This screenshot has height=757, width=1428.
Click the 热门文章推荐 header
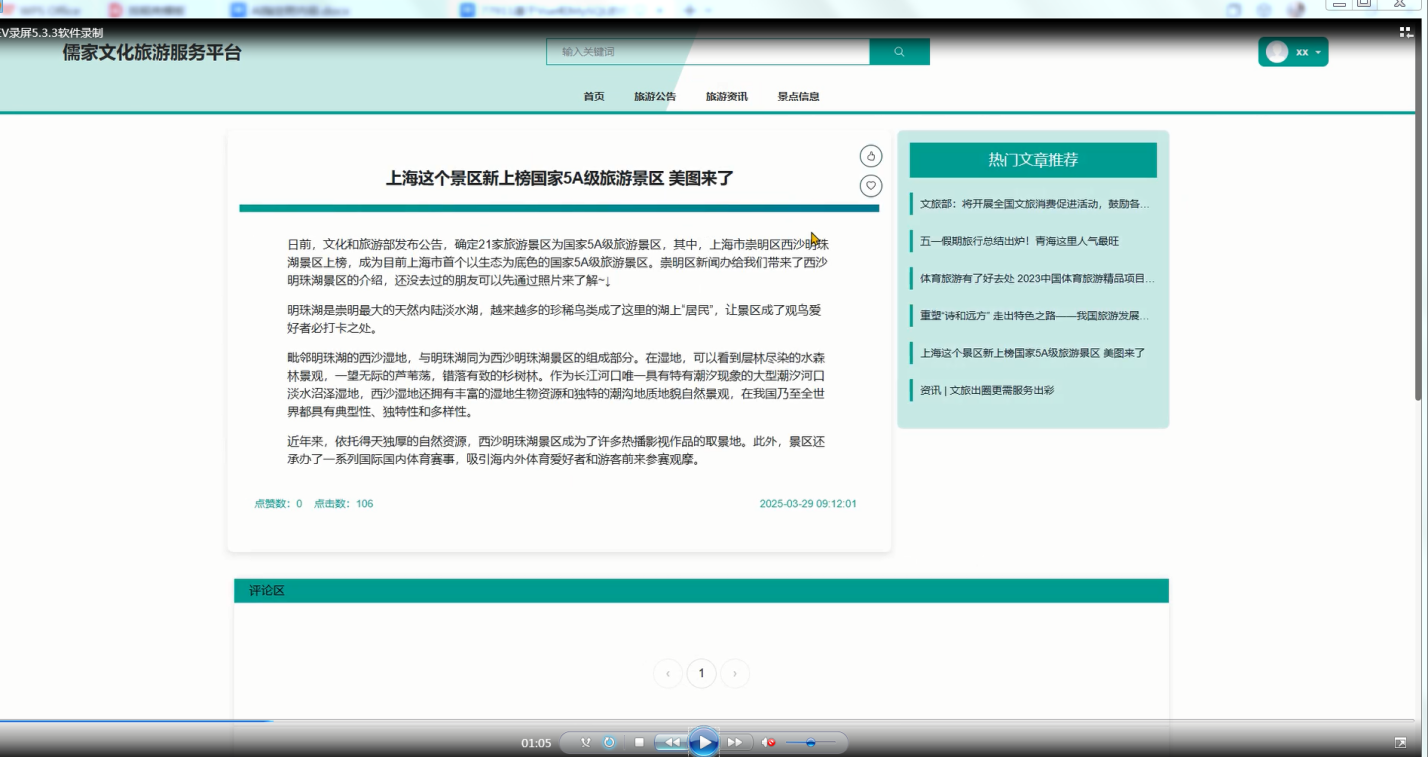pos(1033,160)
